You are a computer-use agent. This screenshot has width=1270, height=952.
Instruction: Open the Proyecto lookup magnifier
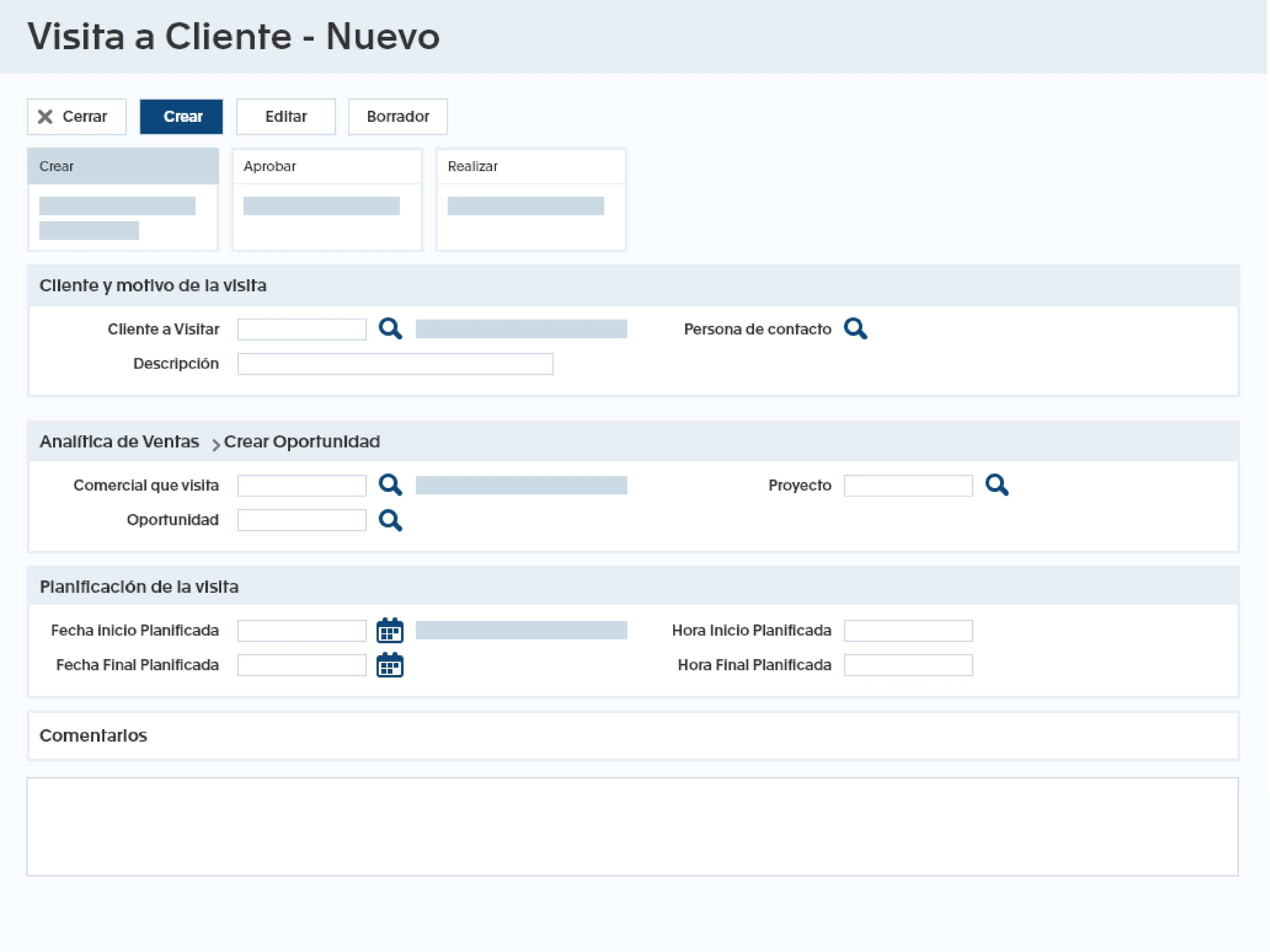996,485
